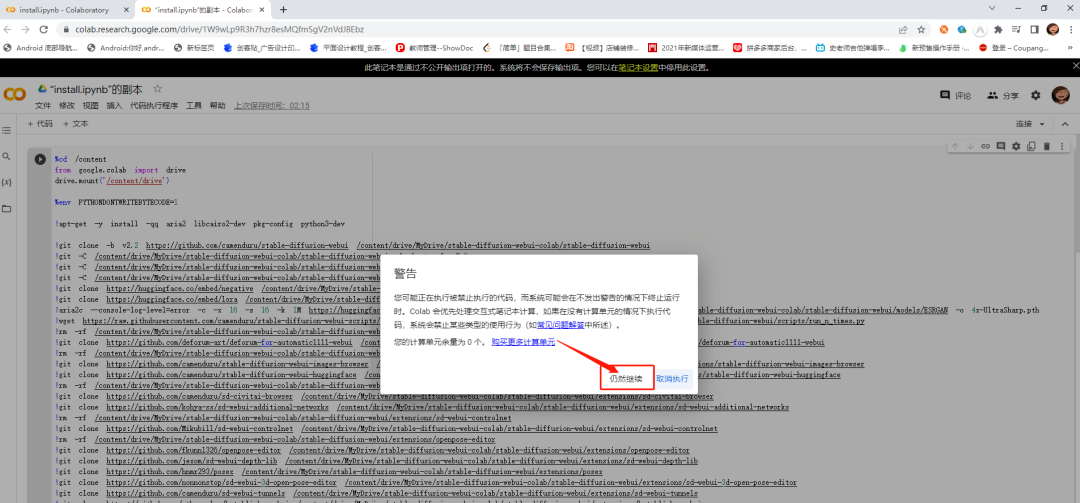Image resolution: width=1080 pixels, height=503 pixels.
Task: Open the 登录 – Coupang bookmark
Action: click(x=1013, y=48)
